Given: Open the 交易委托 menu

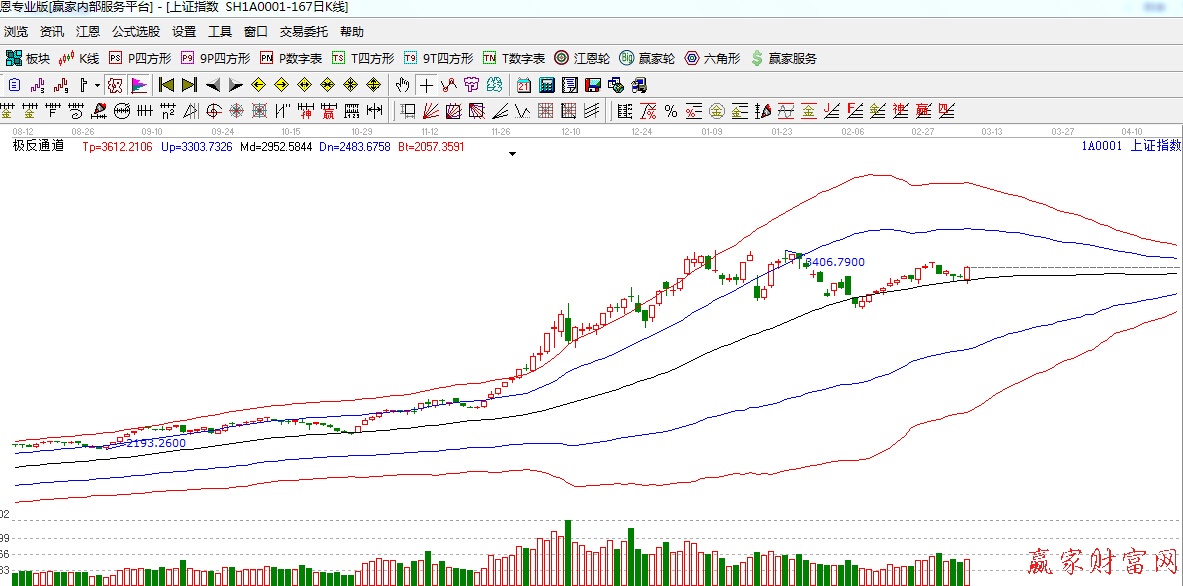Looking at the screenshot, I should tap(303, 32).
